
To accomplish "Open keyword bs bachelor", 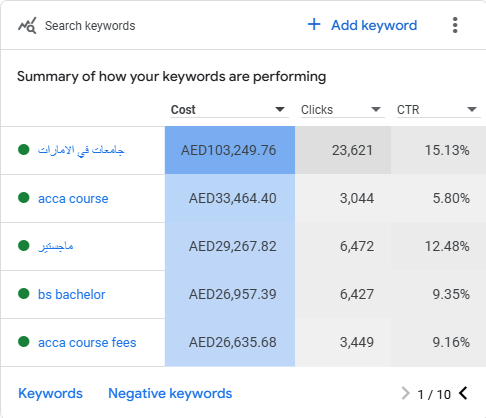I will tap(71, 294).
